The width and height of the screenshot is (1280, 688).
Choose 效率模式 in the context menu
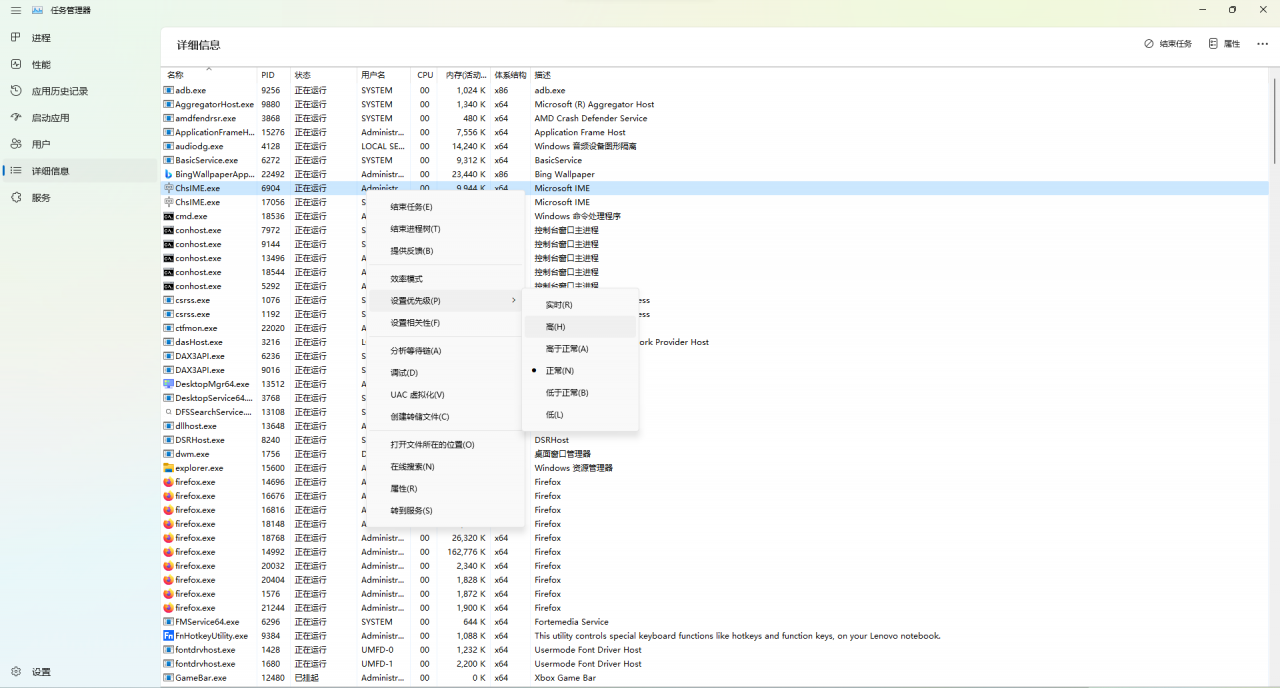tap(444, 279)
